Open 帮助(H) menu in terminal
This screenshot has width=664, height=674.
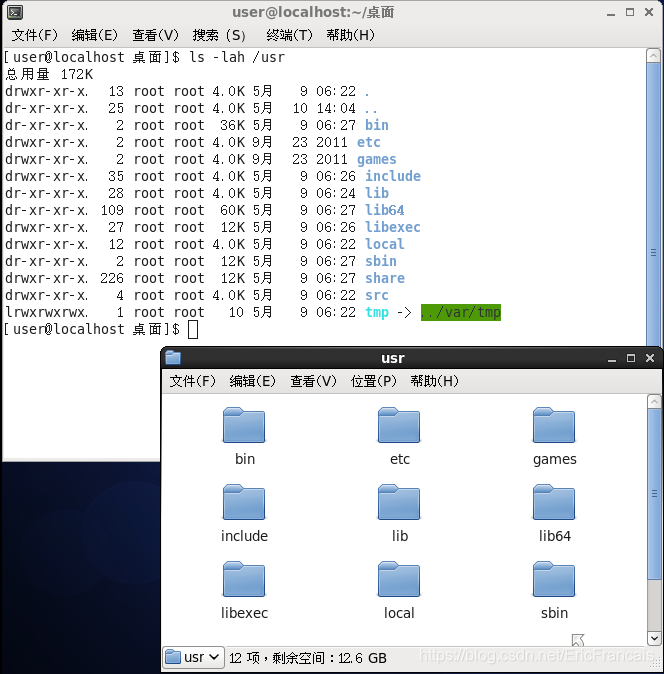coord(350,35)
